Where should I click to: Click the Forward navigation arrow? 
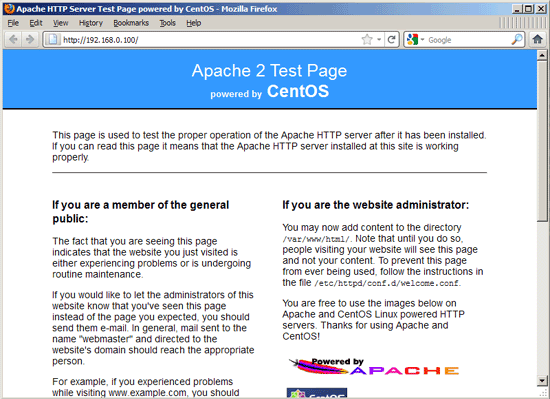(x=30, y=39)
